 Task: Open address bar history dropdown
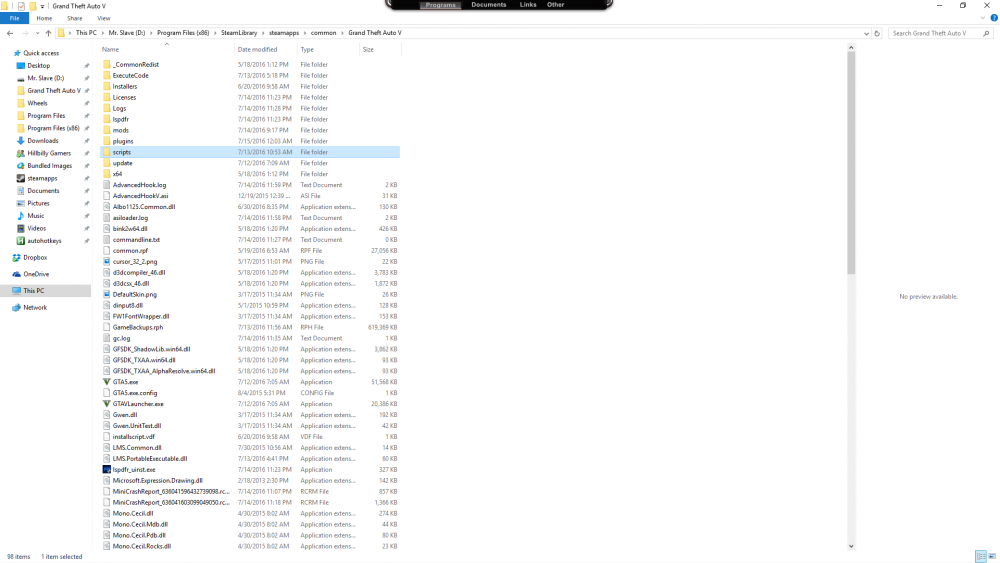tap(866, 33)
